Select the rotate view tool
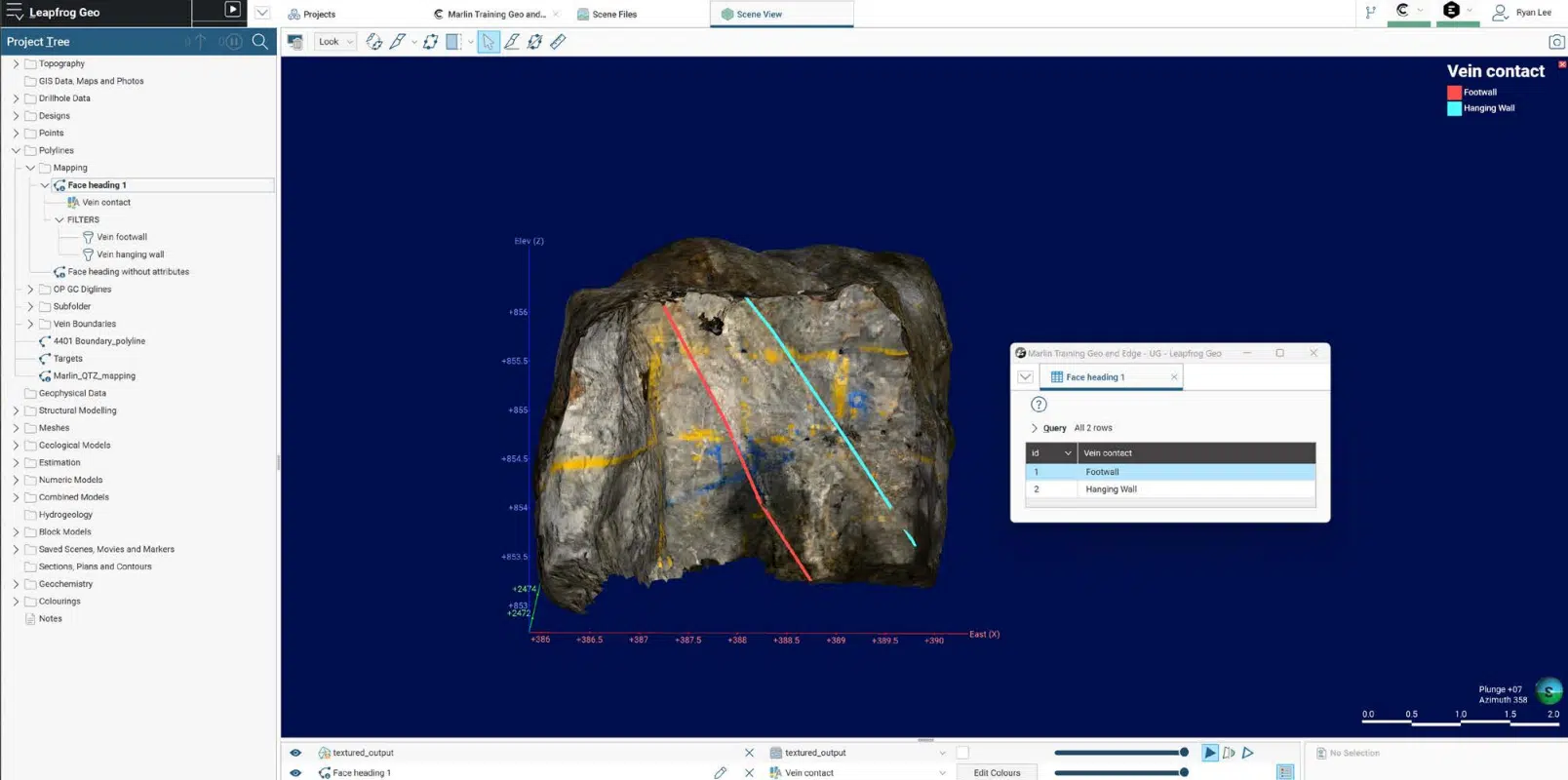This screenshot has width=1568, height=780. click(374, 41)
